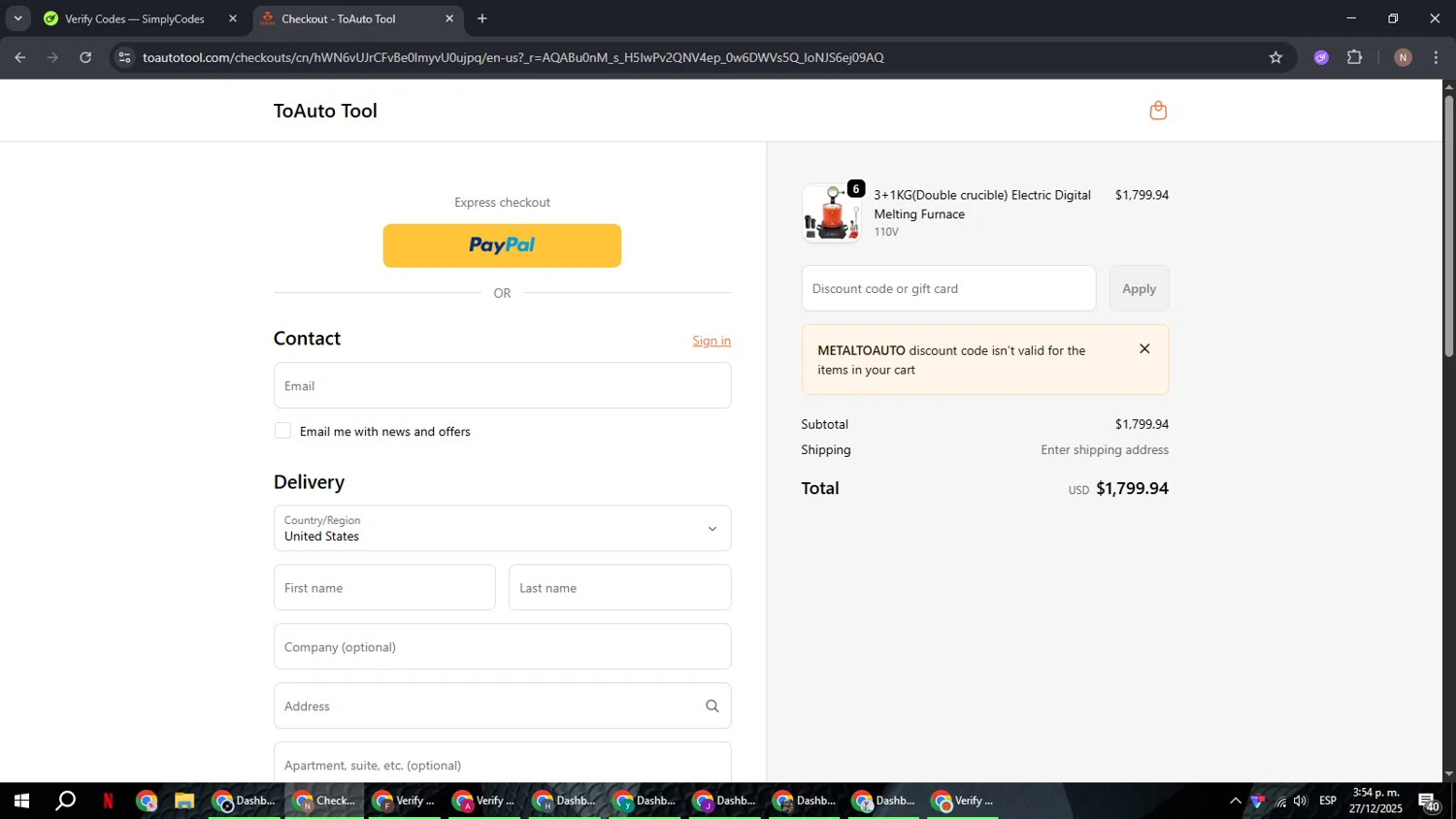Click the page vertical scrollbar thumb
This screenshot has width=1456, height=819.
(1448, 225)
